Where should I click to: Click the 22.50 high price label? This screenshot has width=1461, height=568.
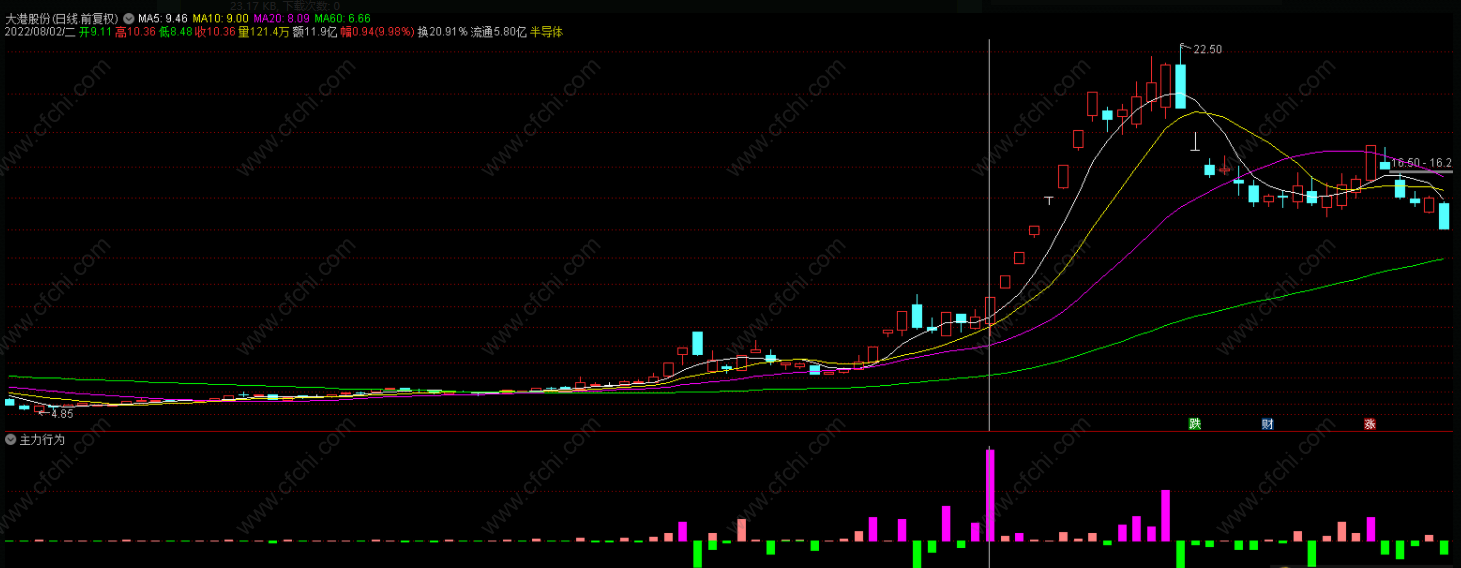tap(1208, 49)
